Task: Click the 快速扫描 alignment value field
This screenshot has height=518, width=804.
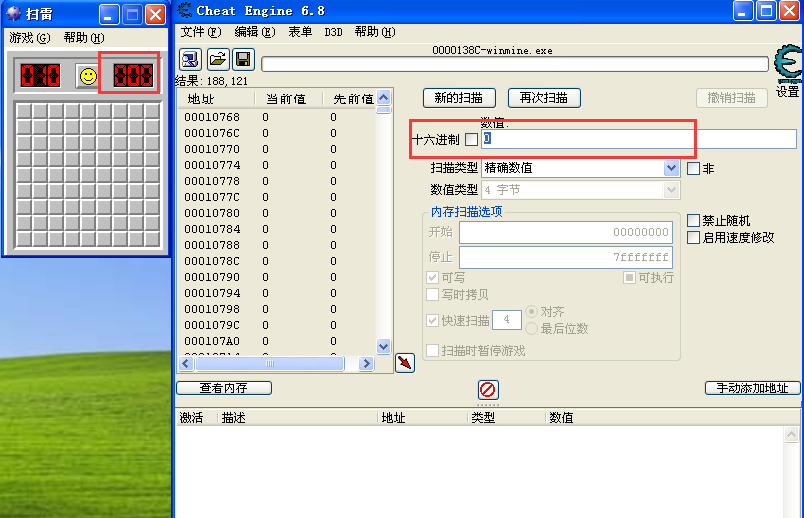Action: click(x=507, y=320)
